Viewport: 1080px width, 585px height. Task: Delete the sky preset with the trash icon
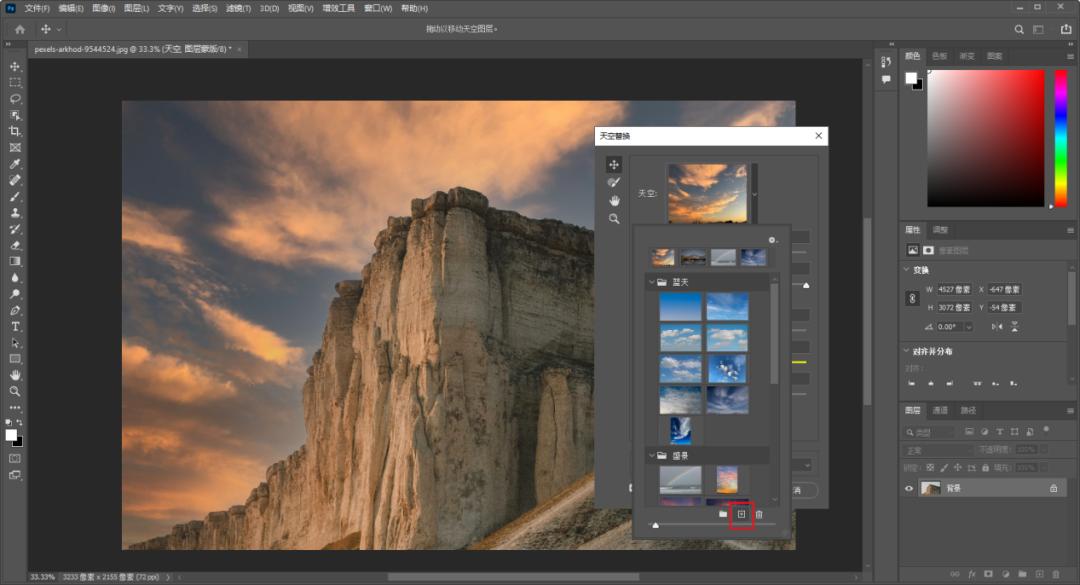pyautogui.click(x=759, y=514)
